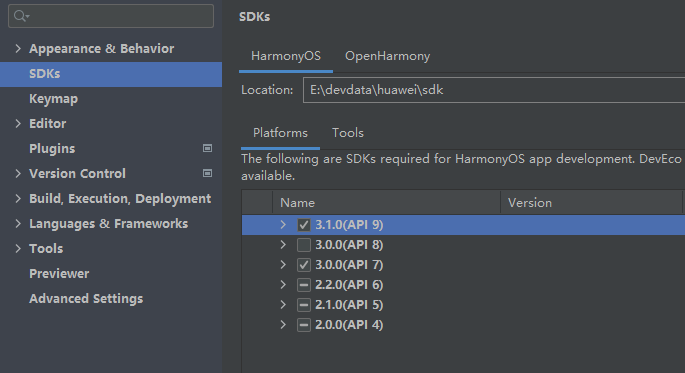The width and height of the screenshot is (685, 373).
Task: Expand the 3.1.0(API 9) SDK row
Action: pos(283,225)
